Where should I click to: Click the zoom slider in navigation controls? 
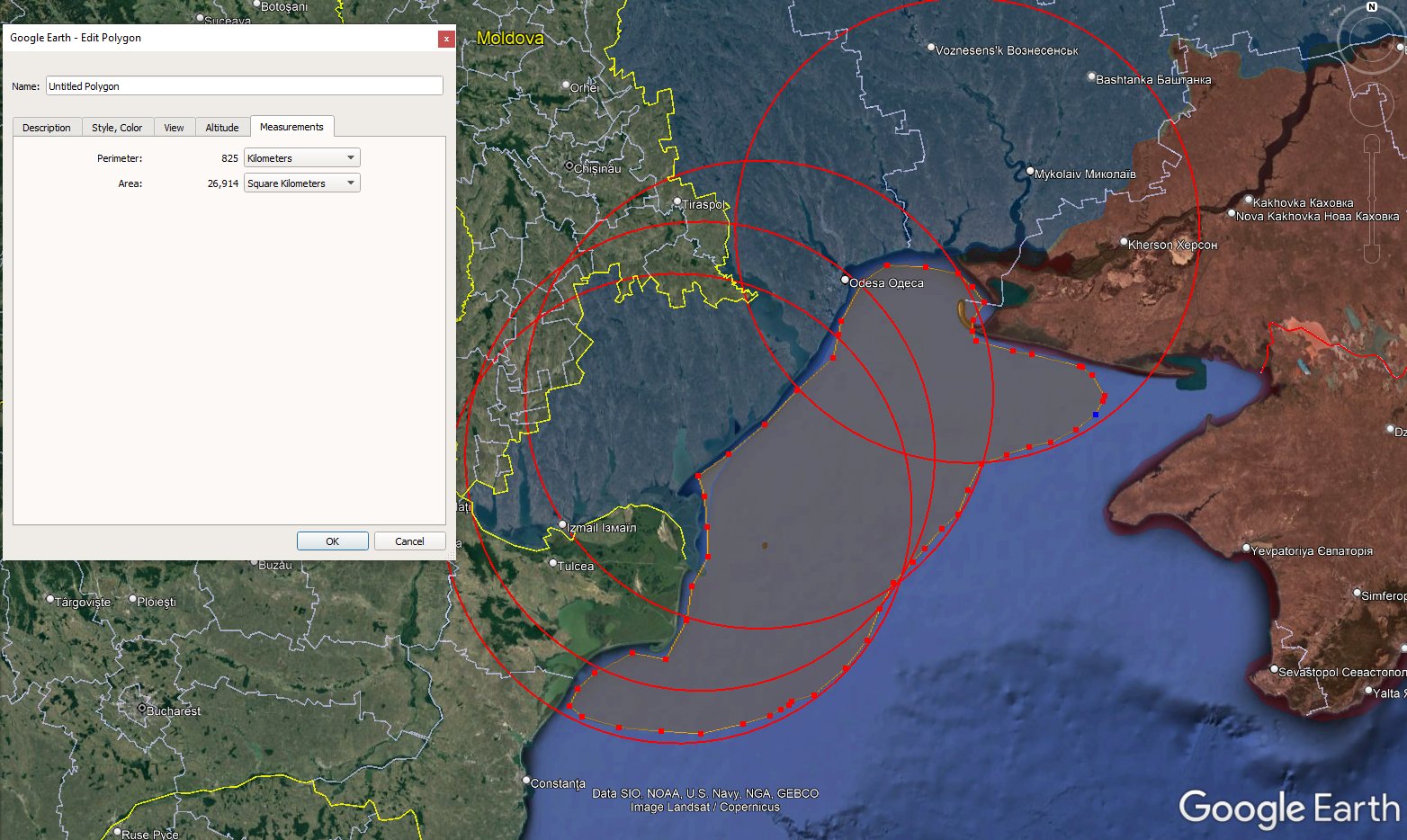[1372, 200]
